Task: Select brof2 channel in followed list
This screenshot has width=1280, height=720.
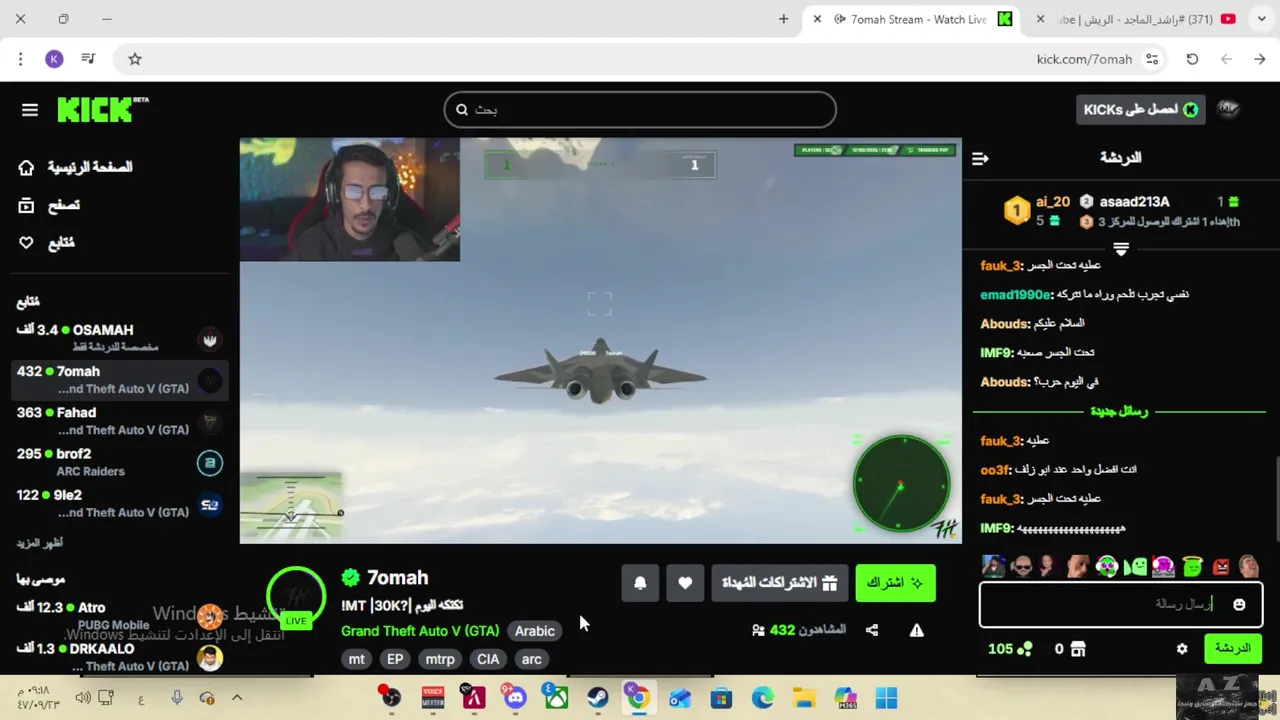Action: (x=120, y=461)
